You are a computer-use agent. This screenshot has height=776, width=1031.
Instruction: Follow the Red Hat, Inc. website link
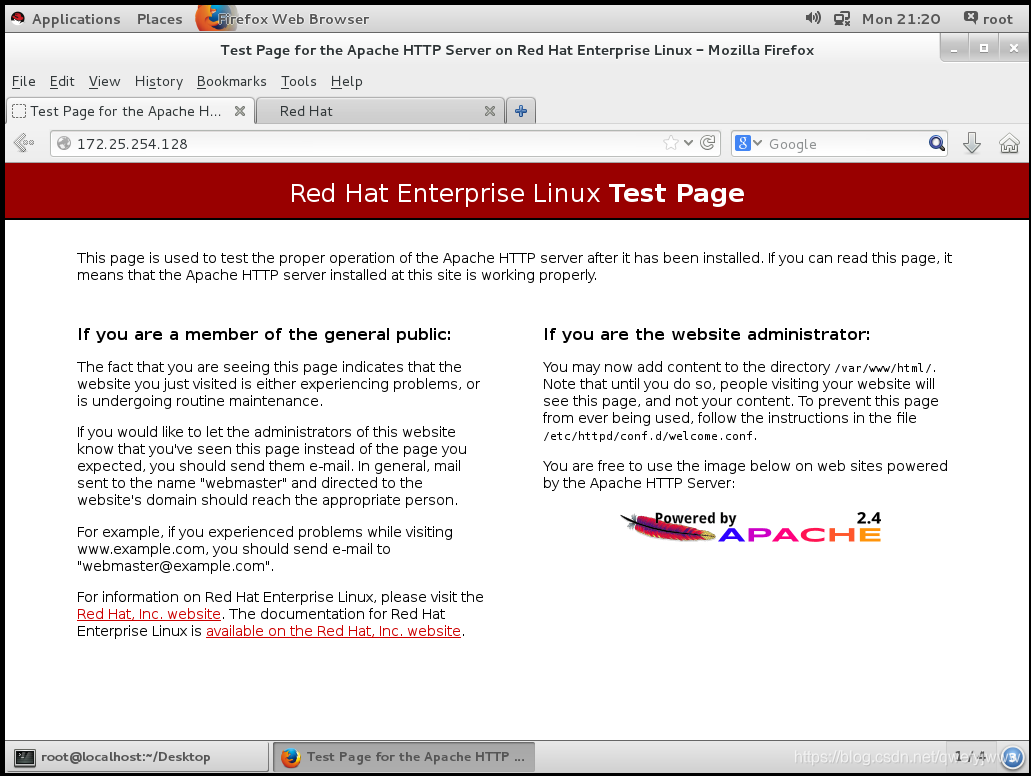point(149,614)
